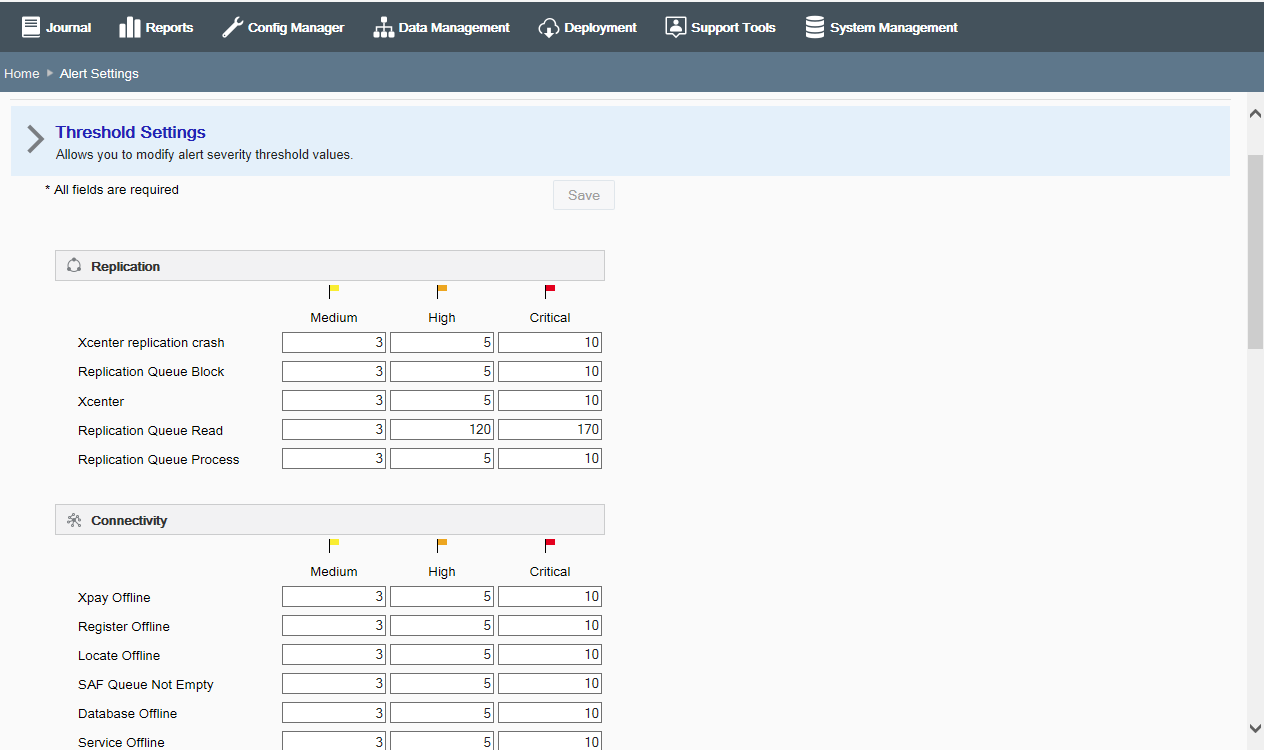1264x750 pixels.
Task: Click the Config Manager wrench icon
Action: click(232, 27)
